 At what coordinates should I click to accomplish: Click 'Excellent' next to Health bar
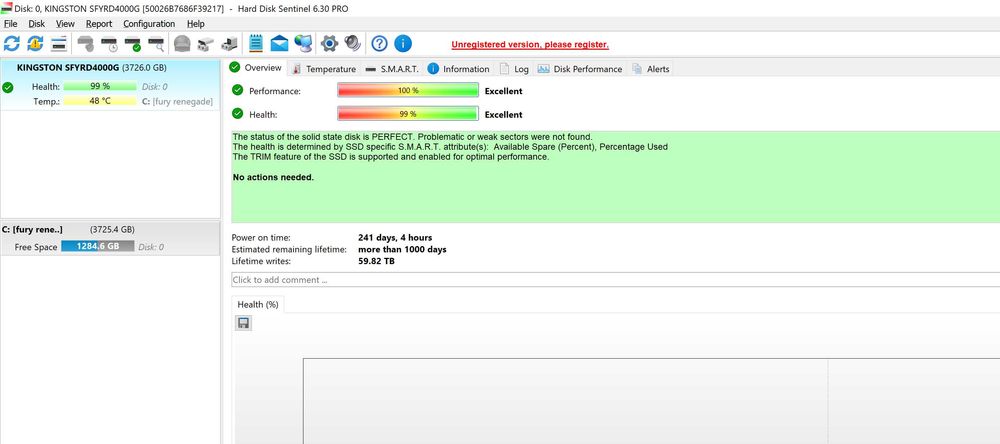tap(503, 114)
